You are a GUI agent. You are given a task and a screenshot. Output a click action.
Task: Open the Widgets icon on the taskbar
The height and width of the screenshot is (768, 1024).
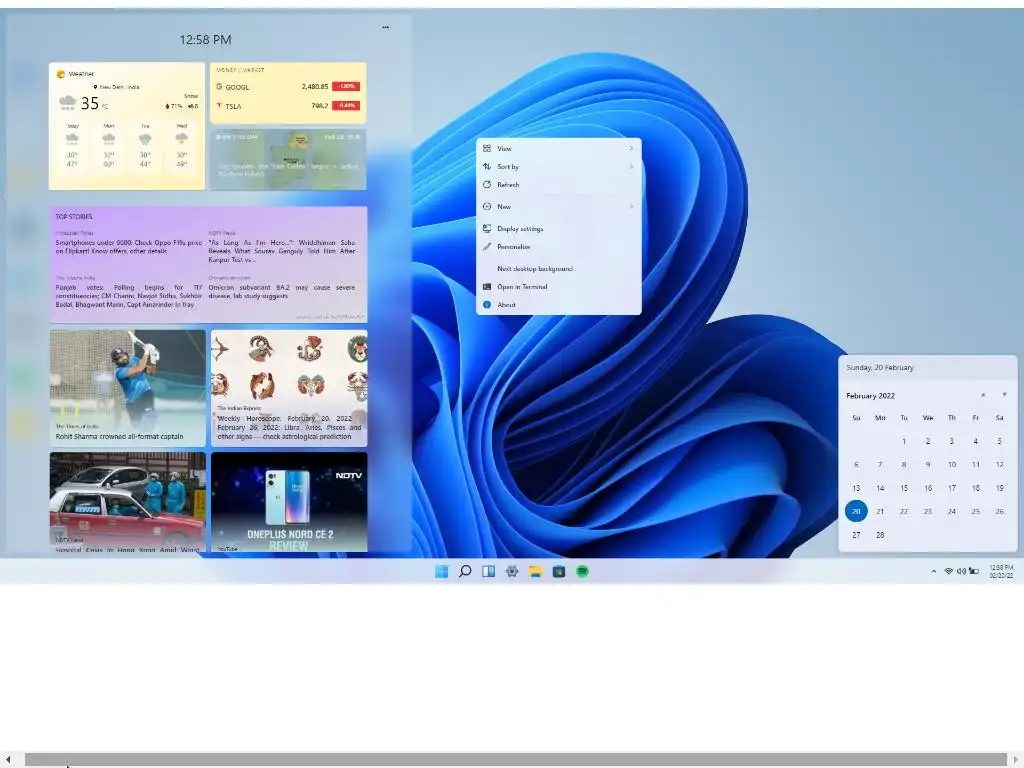click(488, 571)
